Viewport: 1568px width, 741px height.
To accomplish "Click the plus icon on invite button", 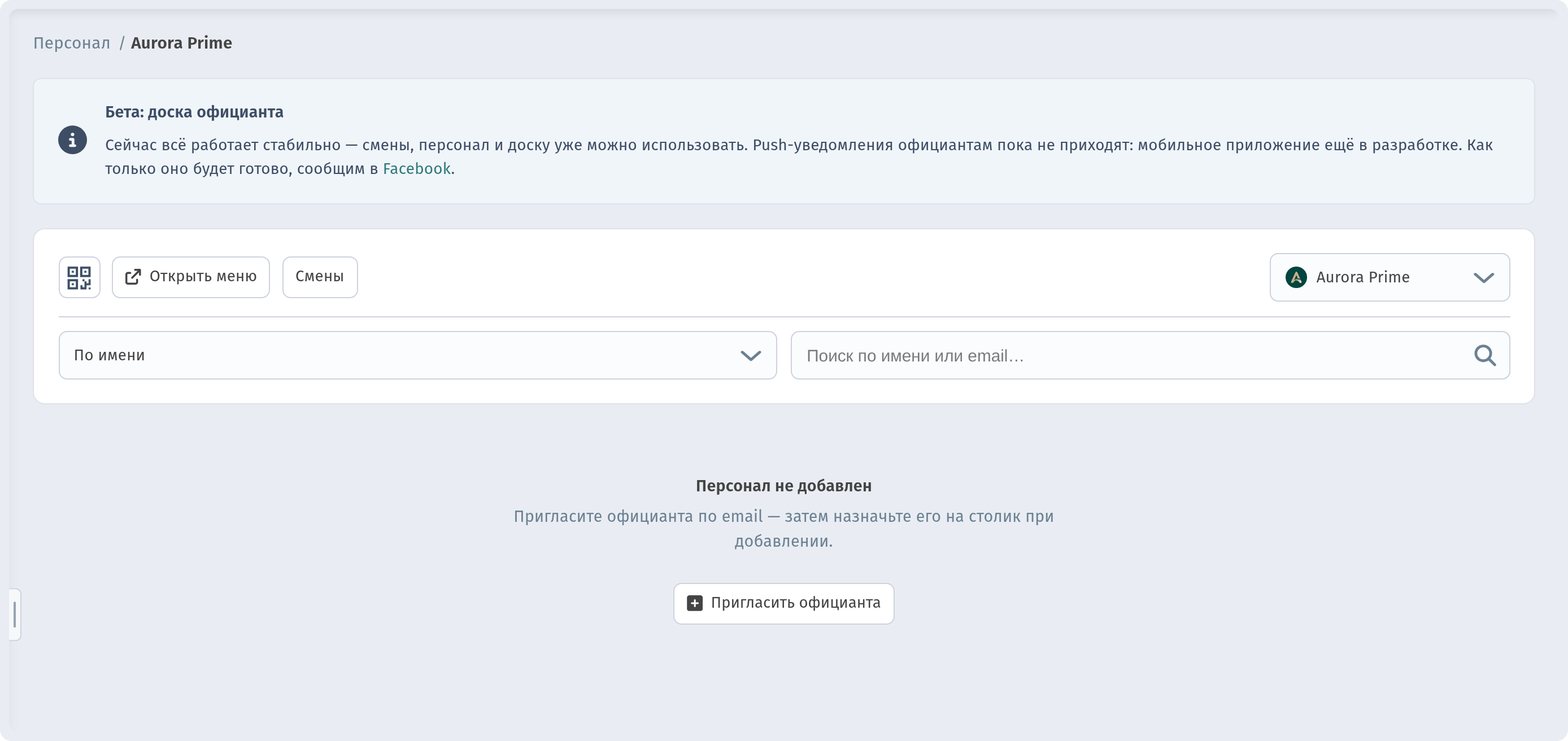I will (695, 603).
